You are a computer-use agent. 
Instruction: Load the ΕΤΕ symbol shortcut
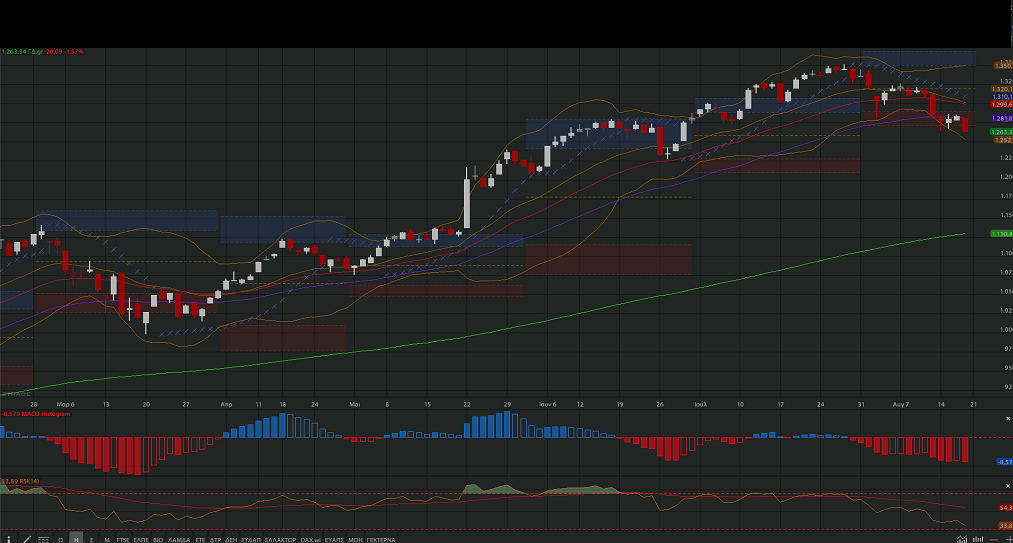pos(200,540)
